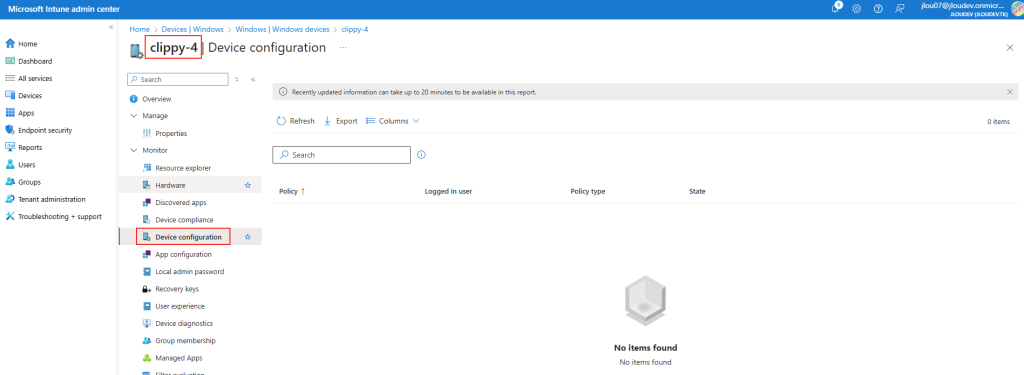Go to the Devices | Windows breadcrumb
Screen dimensions: 1024x375
[x=192, y=29]
